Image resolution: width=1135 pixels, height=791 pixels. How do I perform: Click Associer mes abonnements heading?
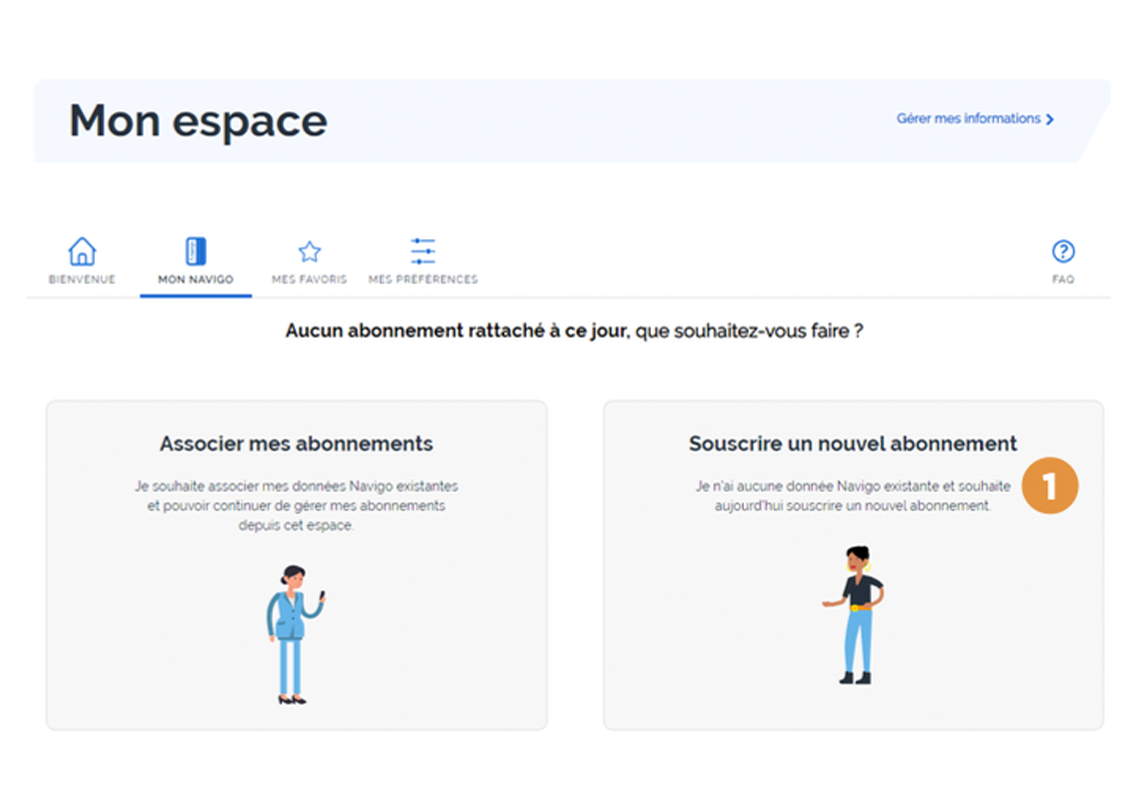coord(296,444)
